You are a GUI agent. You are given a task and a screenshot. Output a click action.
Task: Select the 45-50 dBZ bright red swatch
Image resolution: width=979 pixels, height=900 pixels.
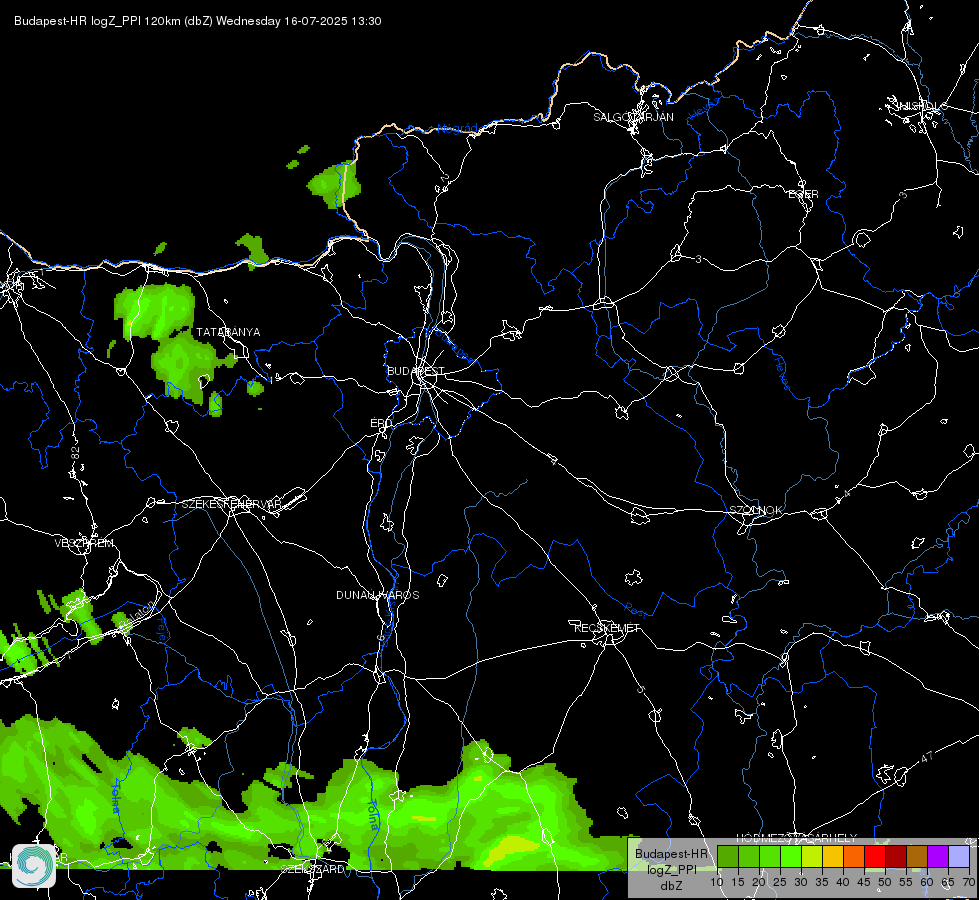pos(875,856)
